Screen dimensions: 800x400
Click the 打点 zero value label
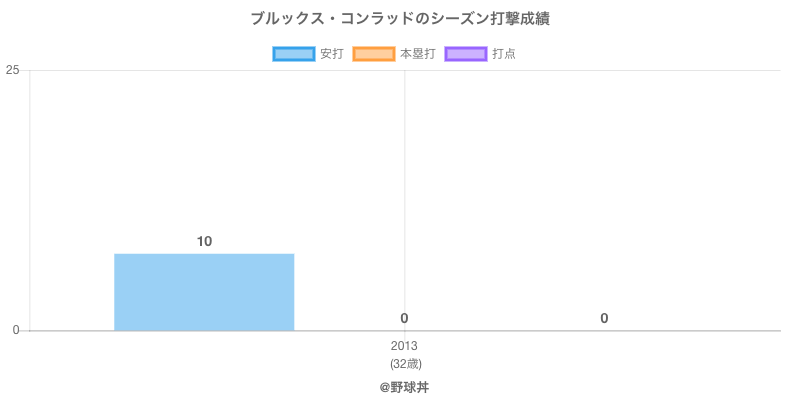pos(604,319)
